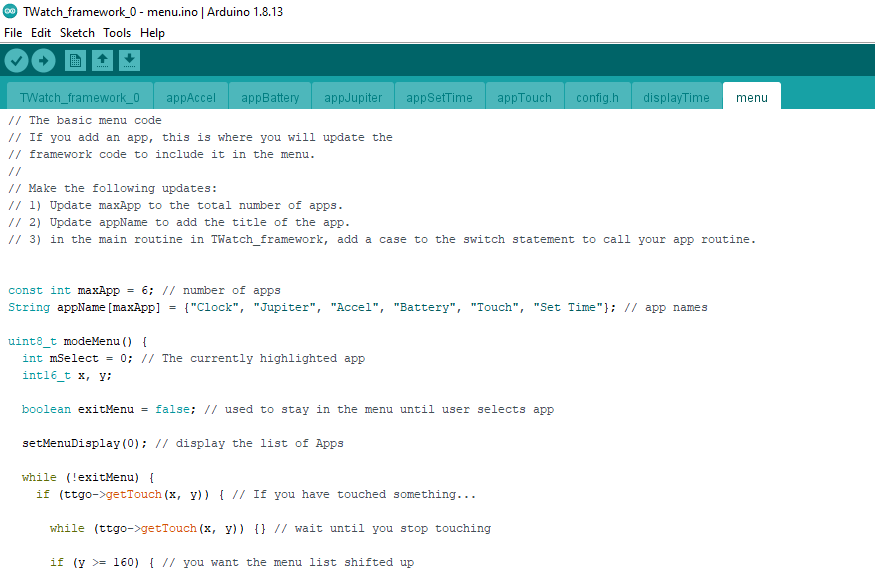The width and height of the screenshot is (875, 572).
Task: Click the Upload arrow button
Action: (x=44, y=61)
